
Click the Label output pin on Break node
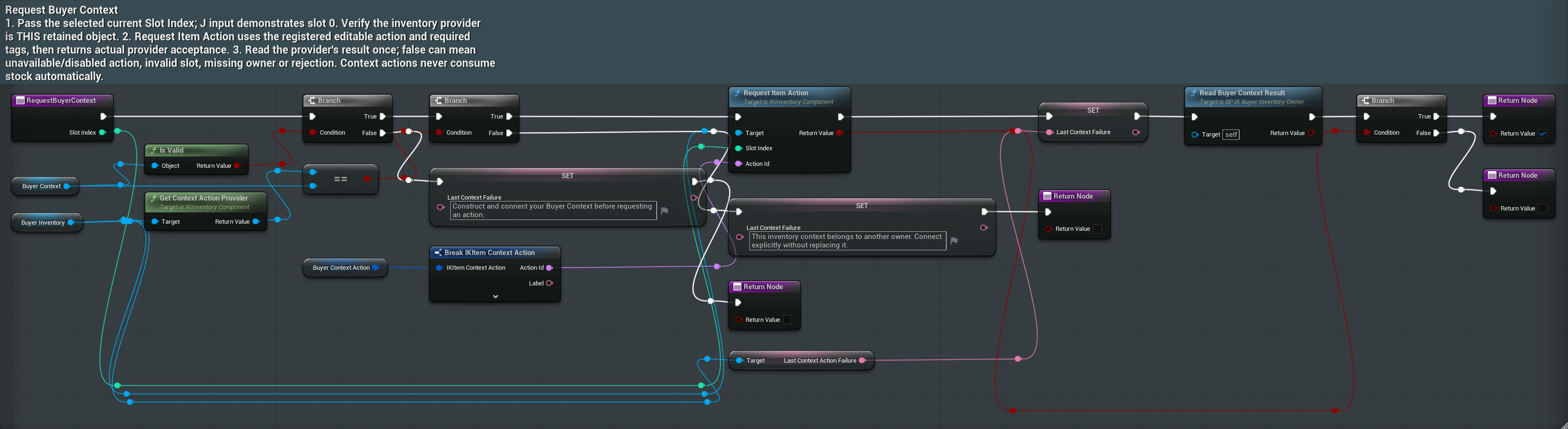tap(549, 283)
